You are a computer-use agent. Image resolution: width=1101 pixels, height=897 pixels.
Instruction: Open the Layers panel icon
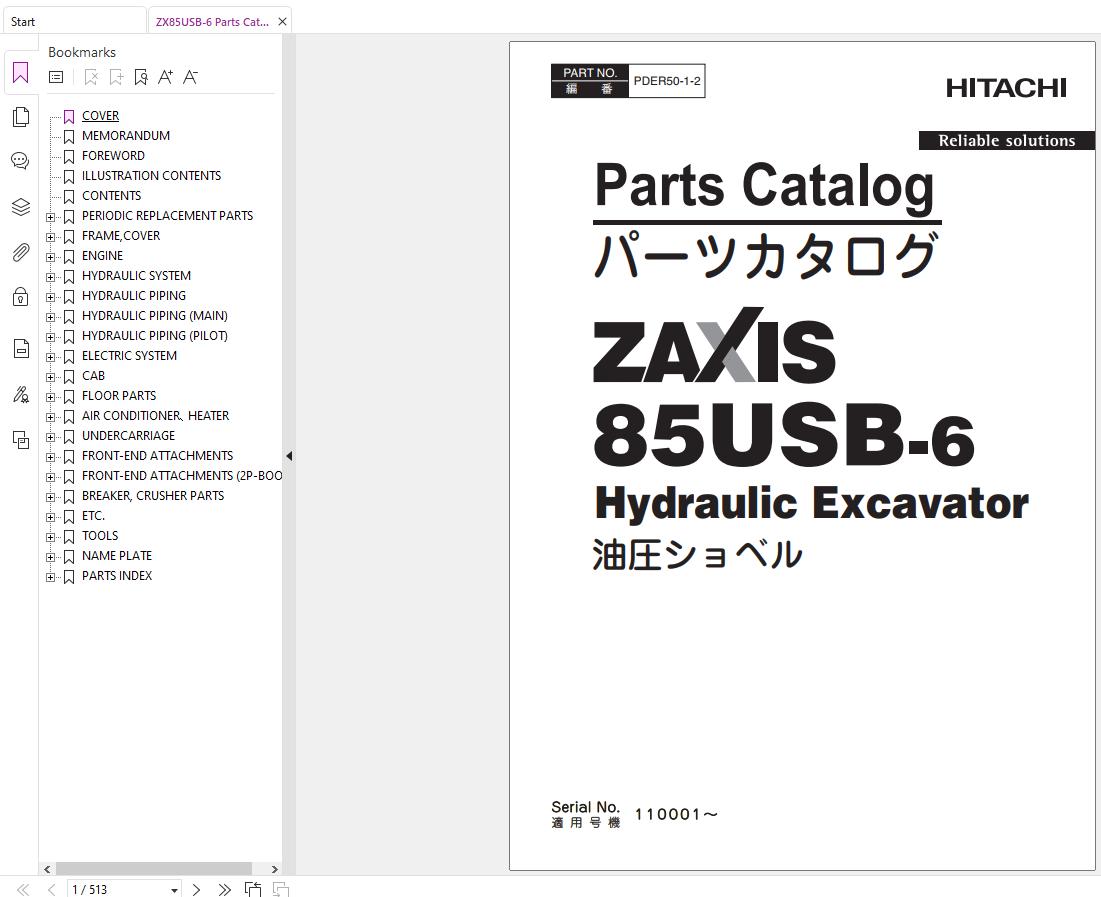pyautogui.click(x=20, y=207)
